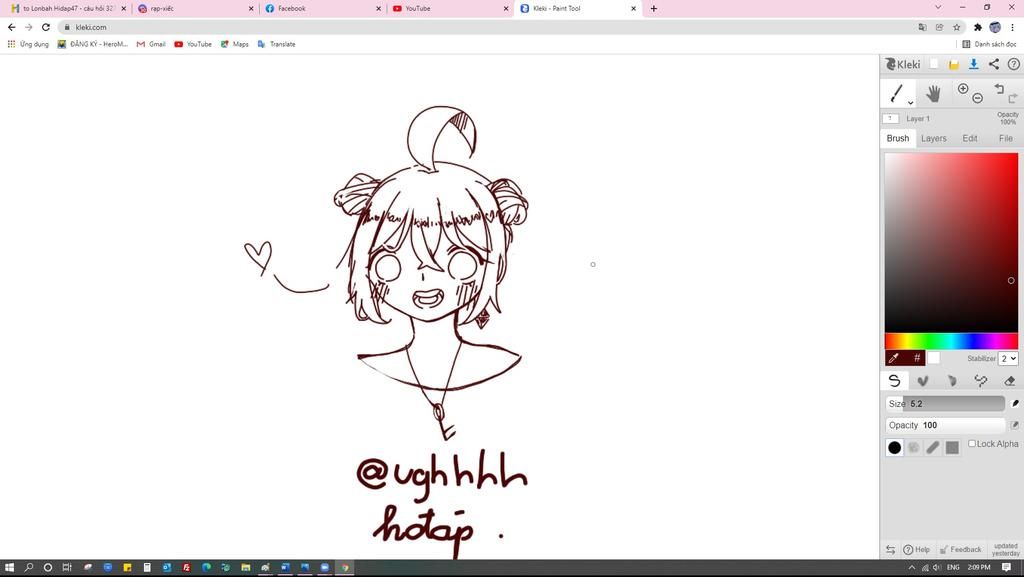Image resolution: width=1024 pixels, height=577 pixels.
Task: Click the 'updated yesterday' changelog link
Action: [1006, 550]
